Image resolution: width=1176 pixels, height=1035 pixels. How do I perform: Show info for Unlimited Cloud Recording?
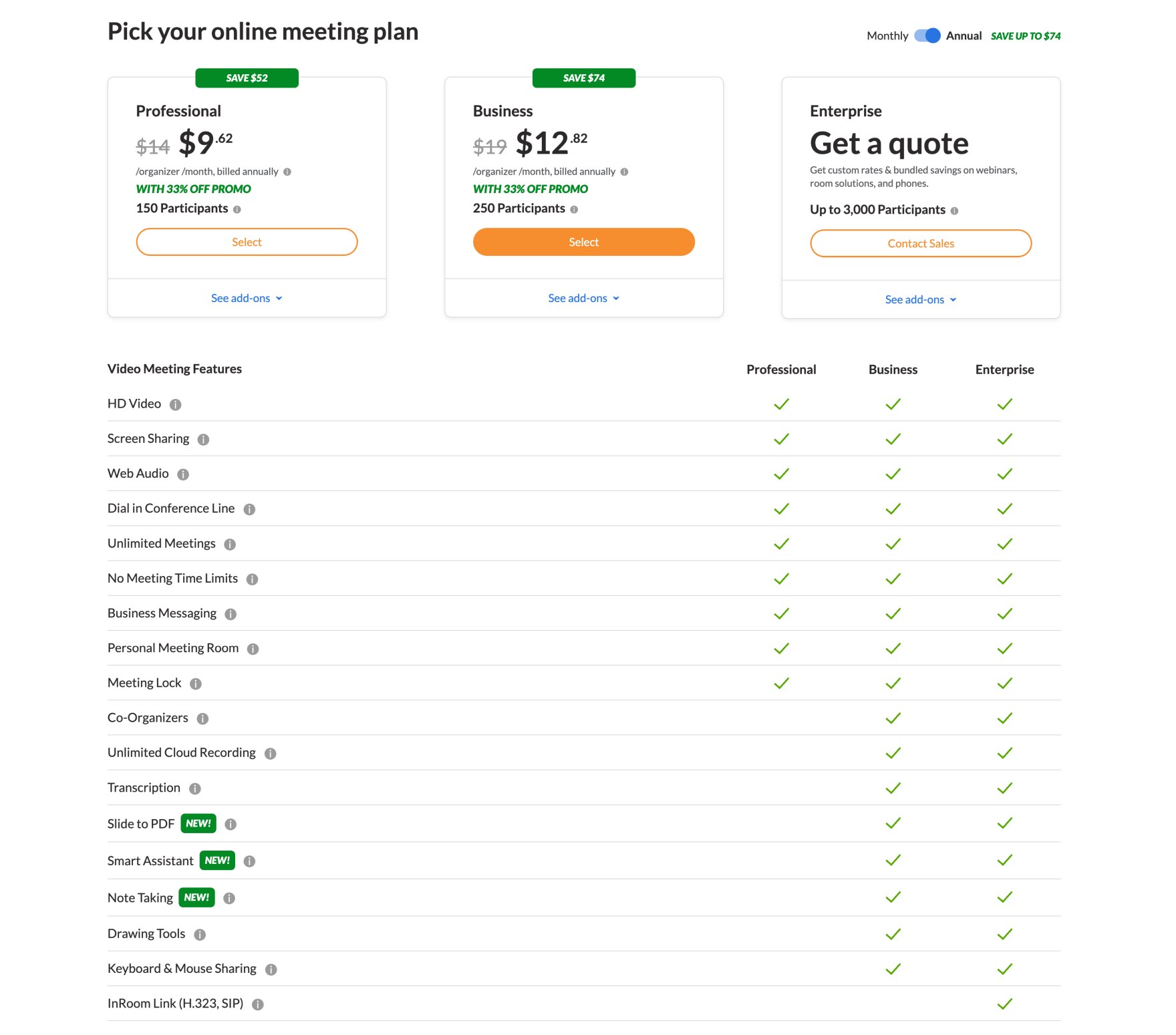pos(271,754)
